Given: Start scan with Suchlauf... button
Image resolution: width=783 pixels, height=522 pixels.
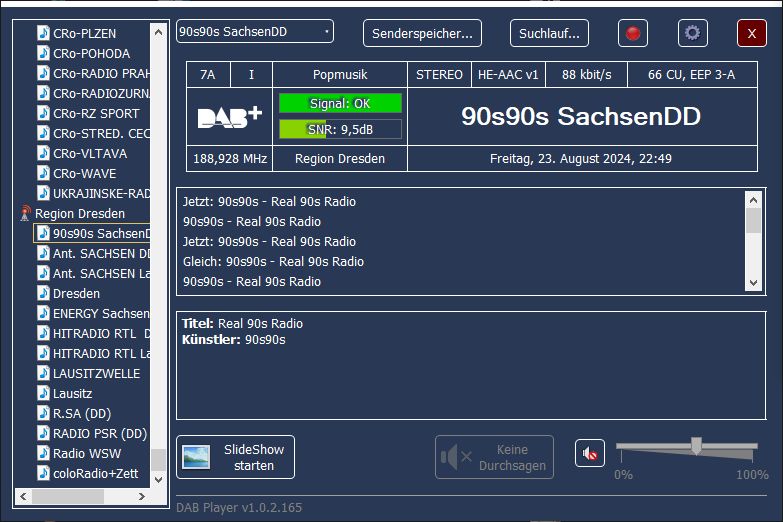Looking at the screenshot, I should tap(549, 33).
